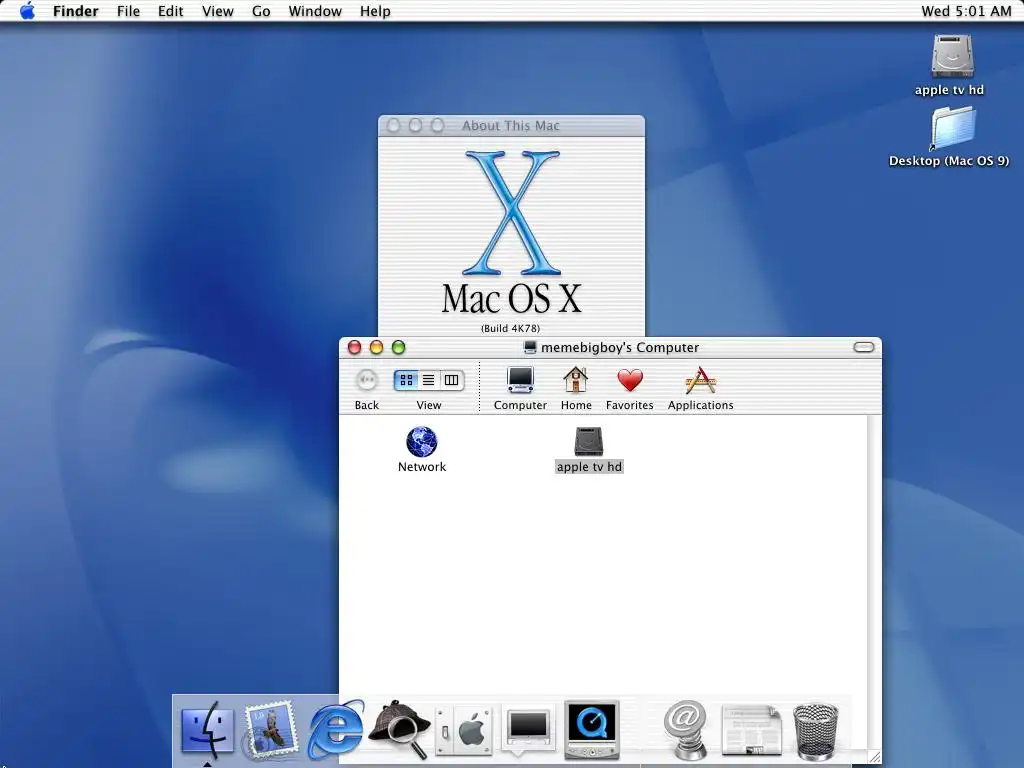This screenshot has width=1024, height=768.
Task: Zoom the memebigboy's Computer window
Action: pos(398,347)
